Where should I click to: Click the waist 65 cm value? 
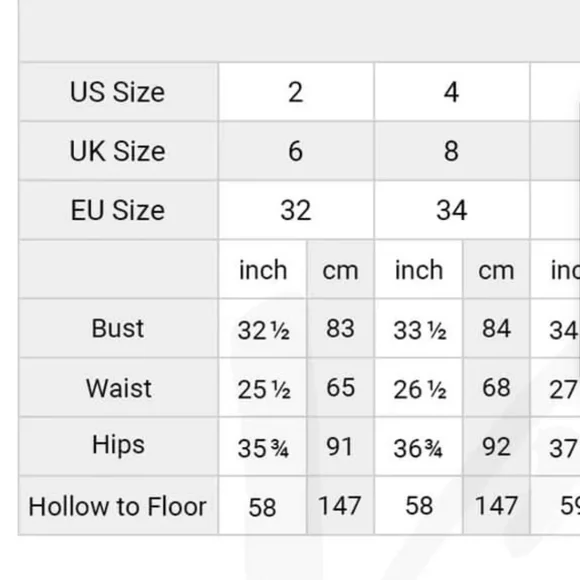pyautogui.click(x=340, y=388)
